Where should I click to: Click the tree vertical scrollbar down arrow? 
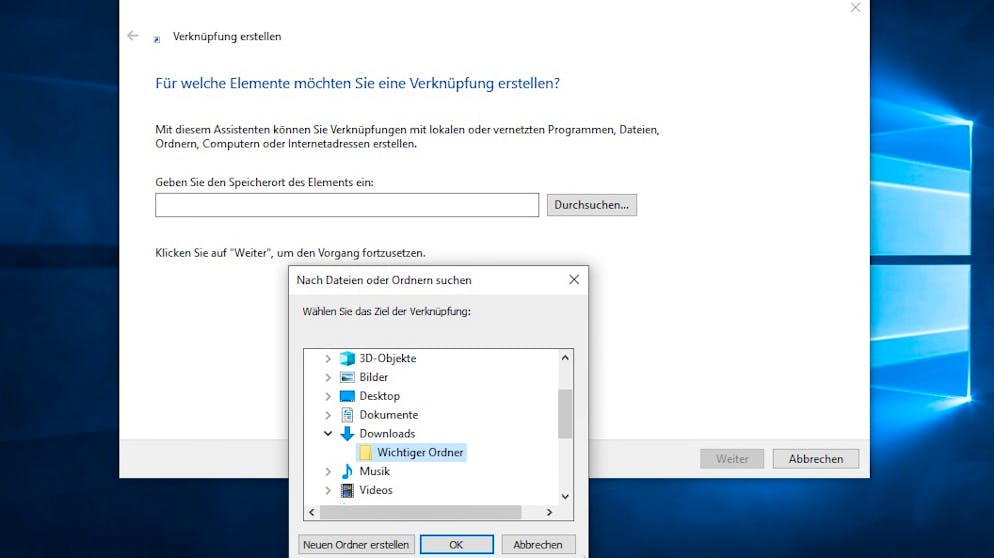[565, 496]
